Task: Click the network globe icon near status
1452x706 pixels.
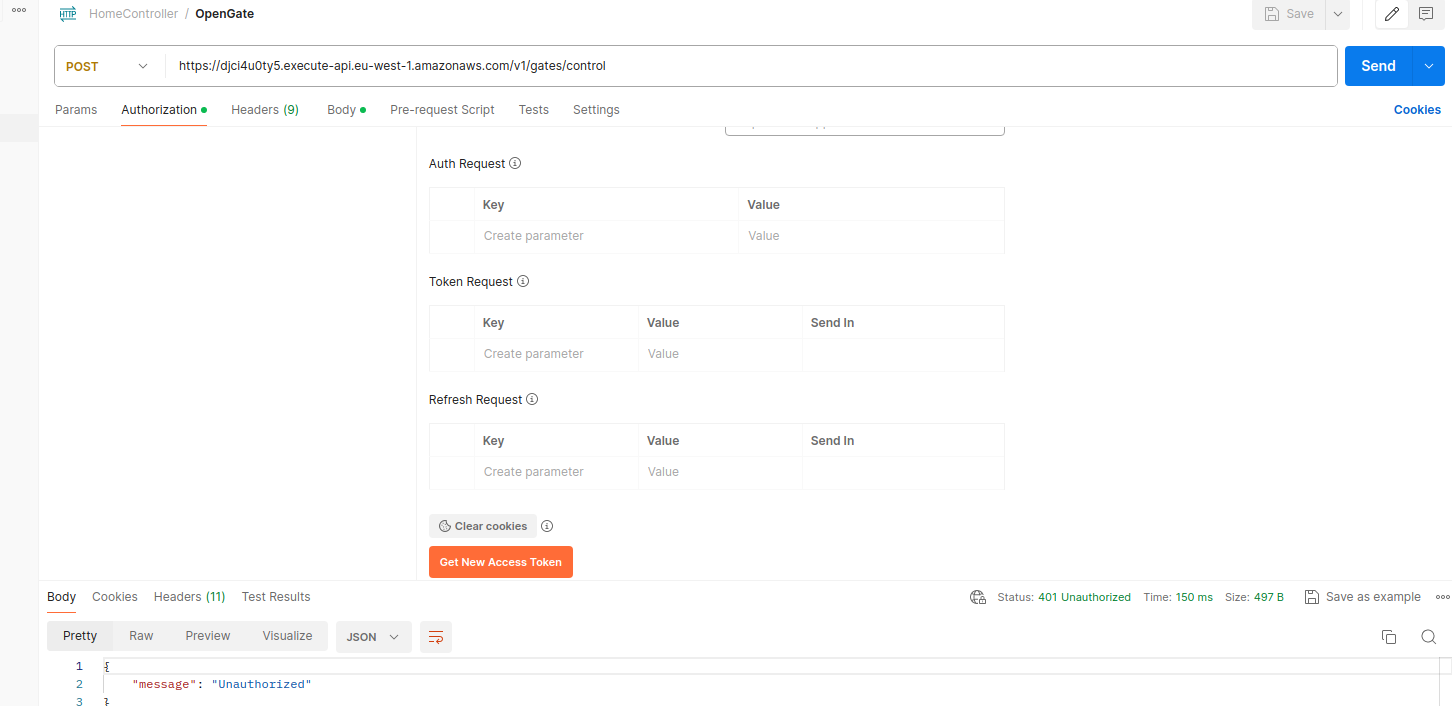Action: (978, 597)
